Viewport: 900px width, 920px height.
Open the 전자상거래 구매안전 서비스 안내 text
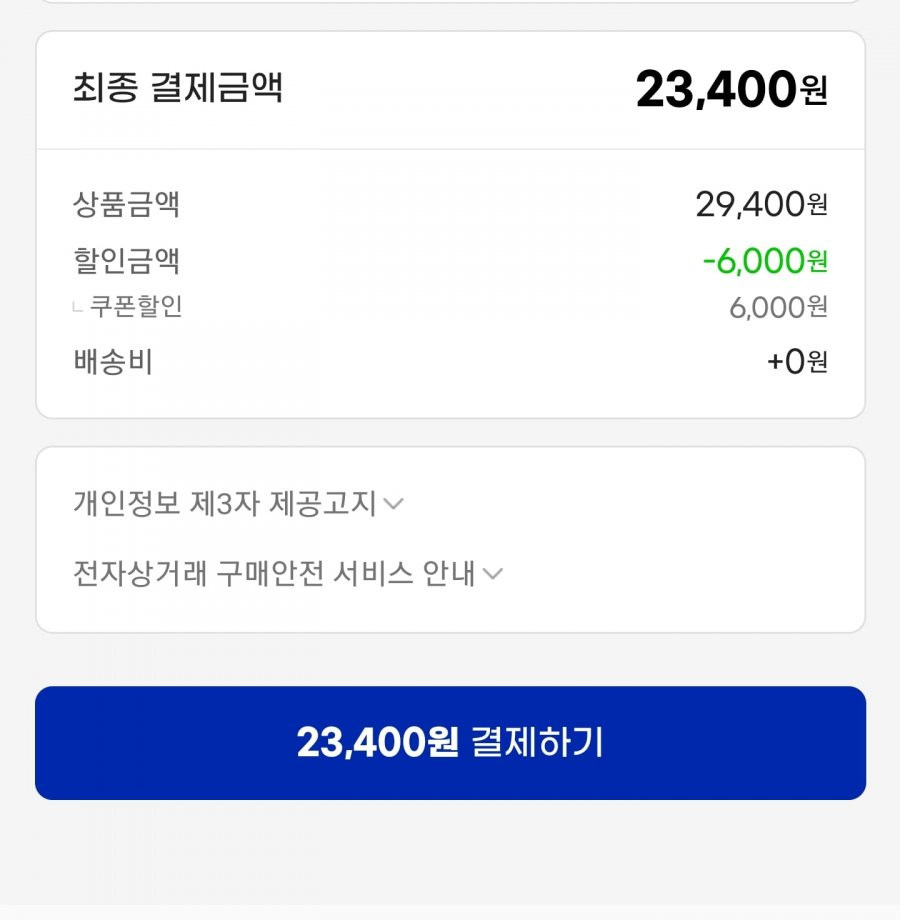[274, 573]
